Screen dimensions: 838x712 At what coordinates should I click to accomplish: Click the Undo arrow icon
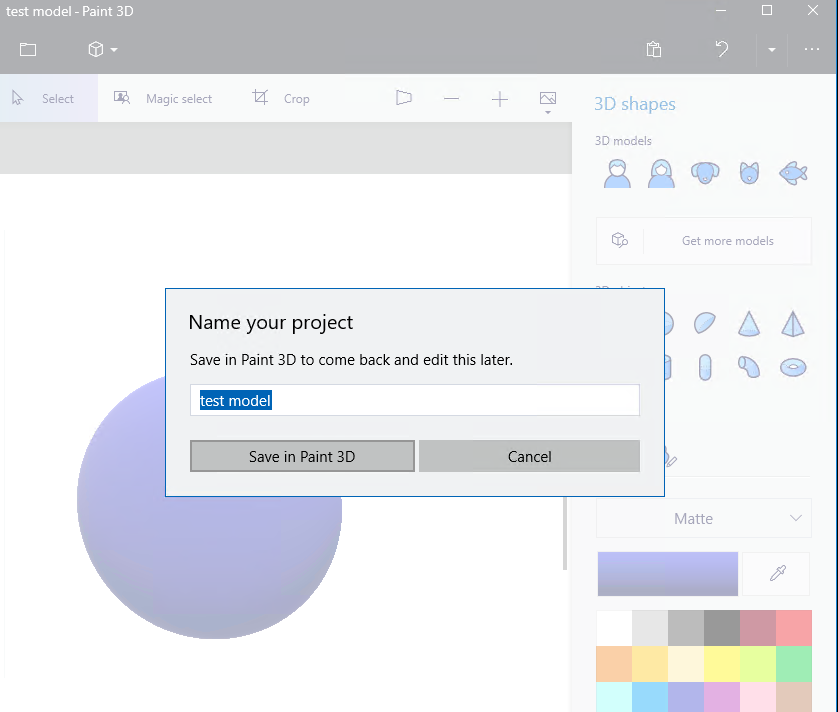722,49
